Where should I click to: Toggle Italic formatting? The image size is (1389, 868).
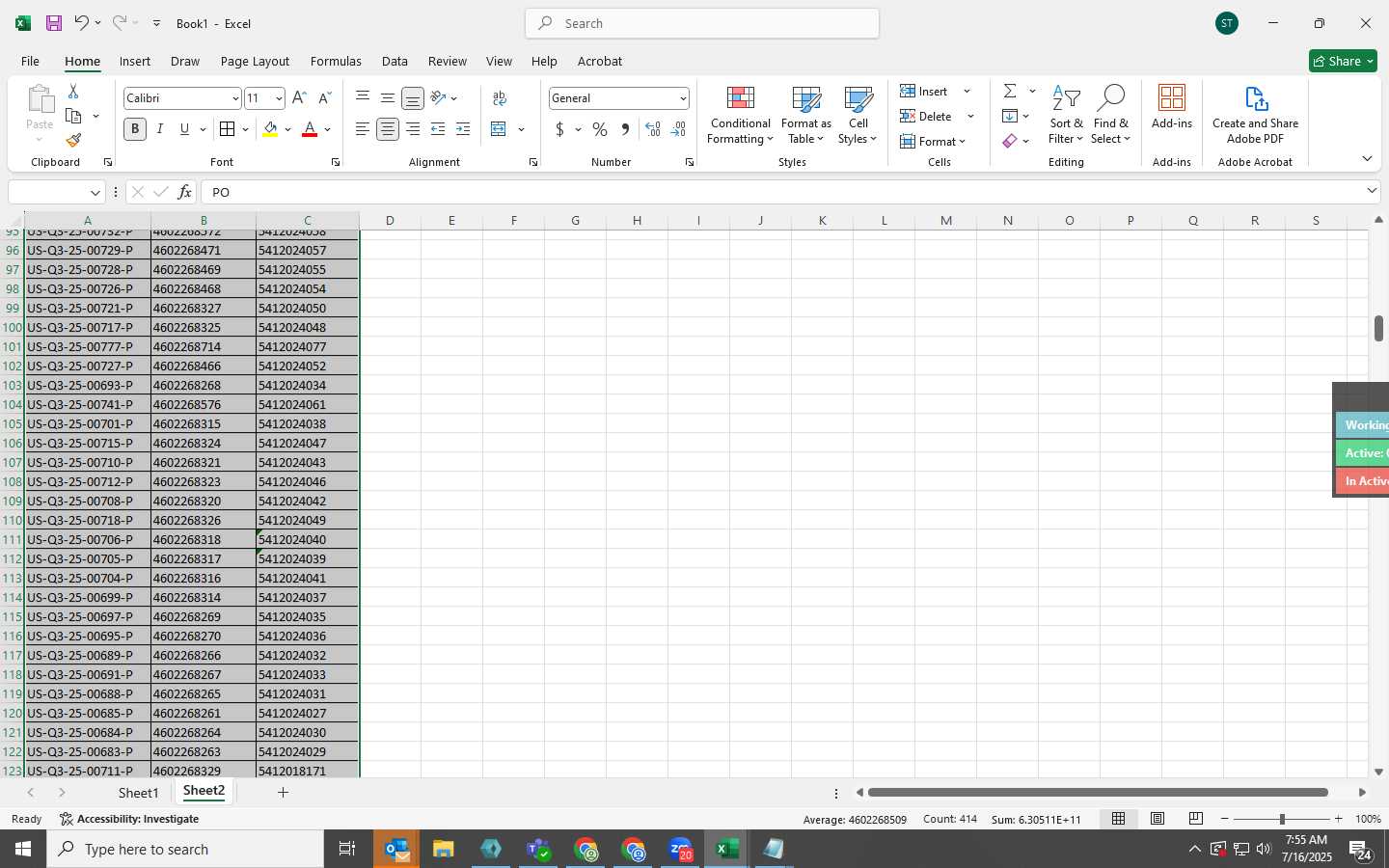(159, 129)
